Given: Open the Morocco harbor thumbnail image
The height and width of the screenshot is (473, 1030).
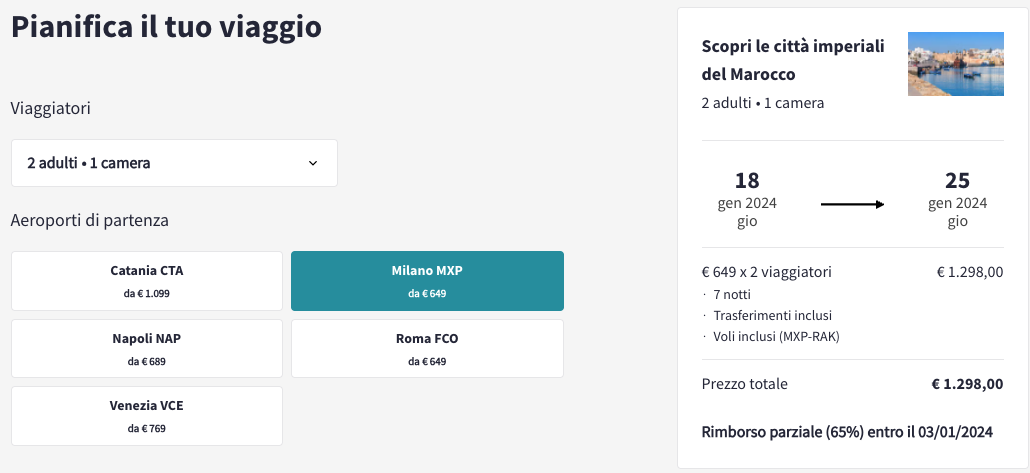Looking at the screenshot, I should coord(956,64).
